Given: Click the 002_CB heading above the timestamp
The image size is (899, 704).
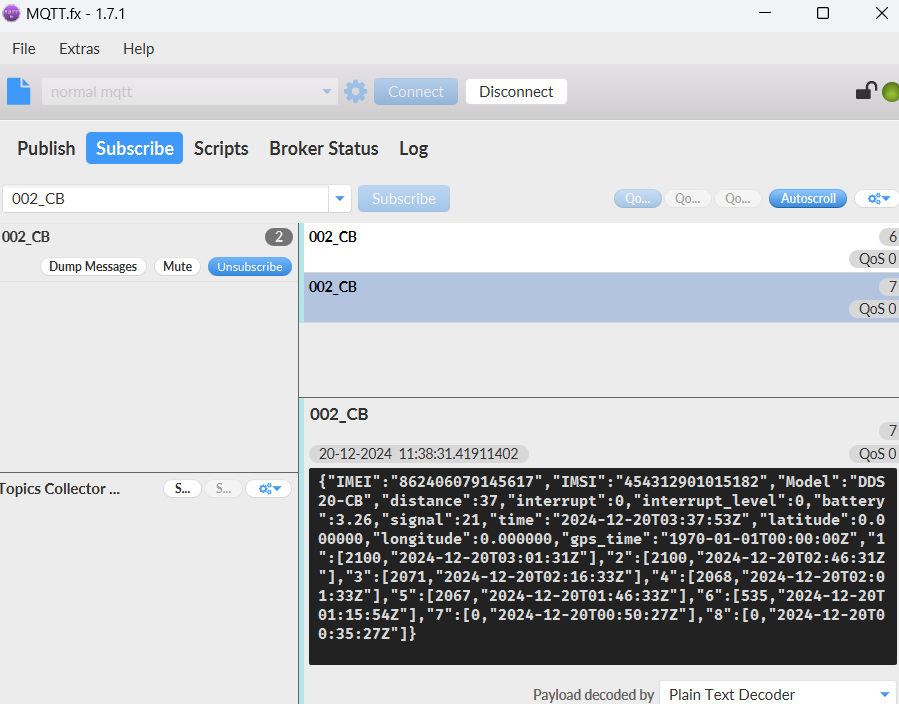Looking at the screenshot, I should [x=339, y=414].
